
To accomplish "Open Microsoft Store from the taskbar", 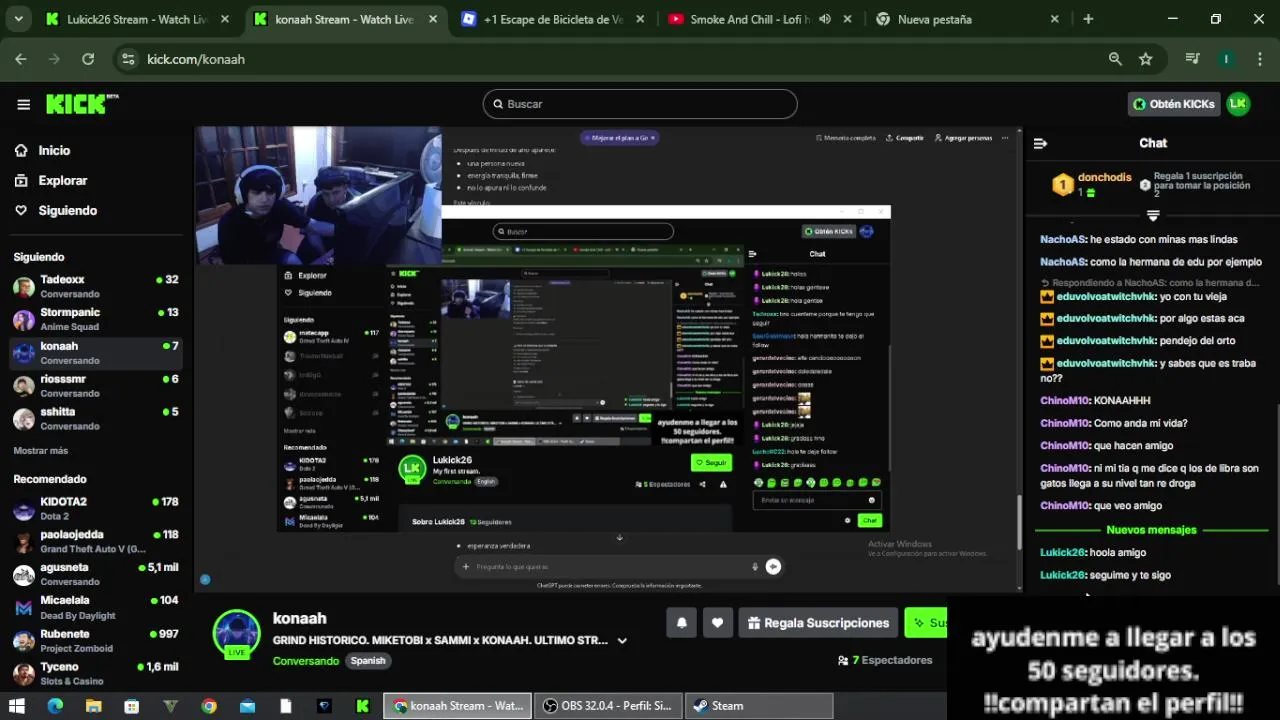I will click(x=131, y=706).
